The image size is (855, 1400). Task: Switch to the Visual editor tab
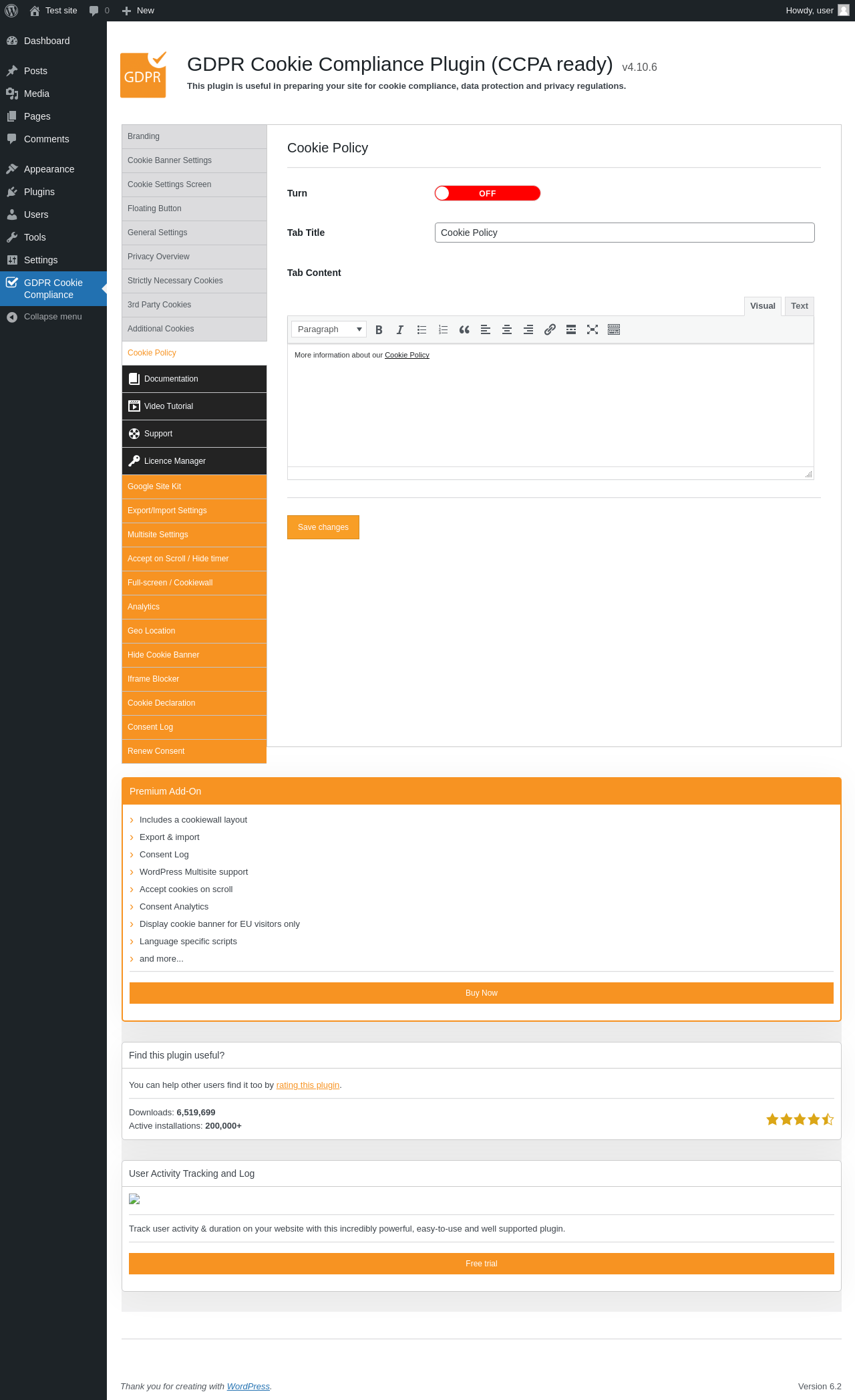click(763, 306)
